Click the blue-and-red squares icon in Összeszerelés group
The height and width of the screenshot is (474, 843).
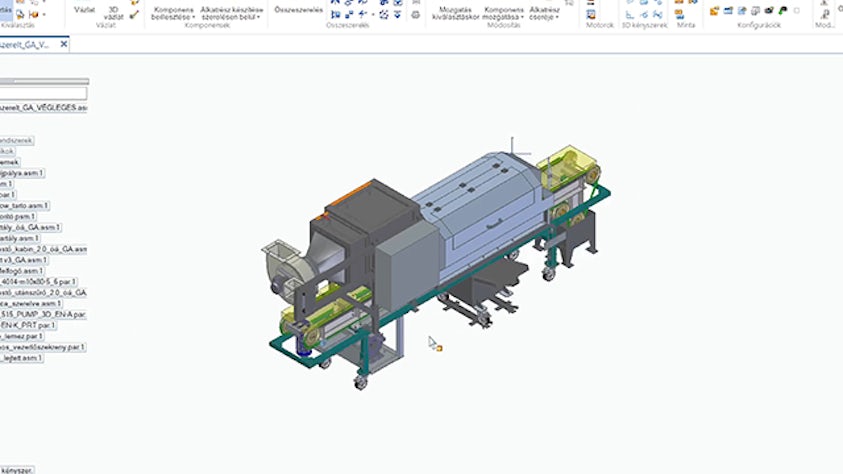tap(349, 15)
